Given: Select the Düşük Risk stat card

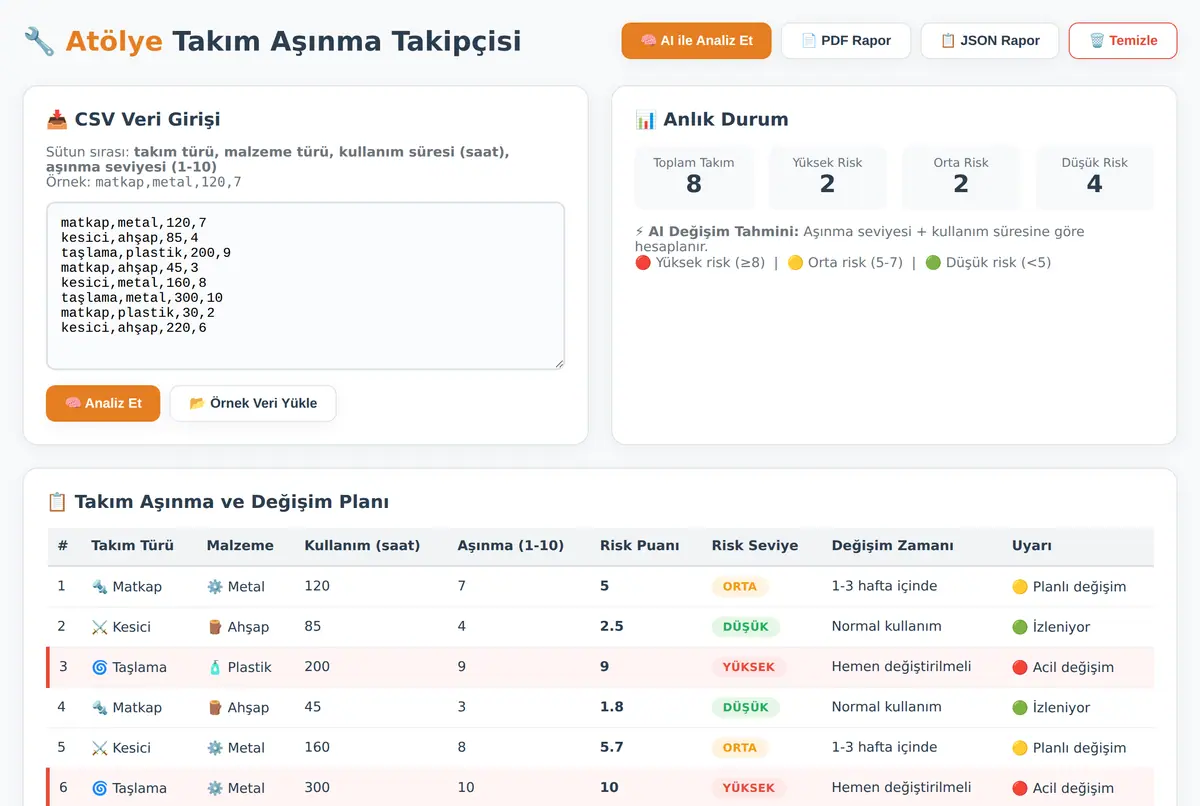Looking at the screenshot, I should [x=1094, y=177].
